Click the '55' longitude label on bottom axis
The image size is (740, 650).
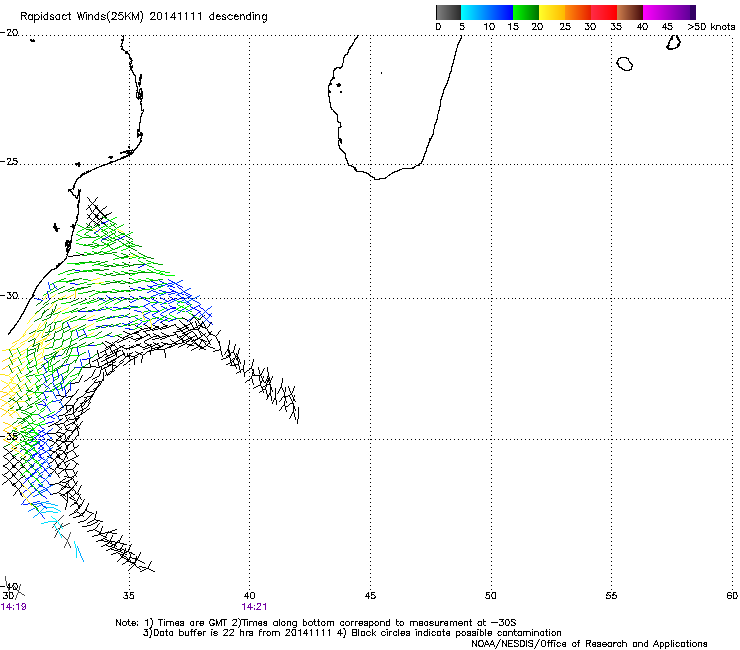click(611, 596)
